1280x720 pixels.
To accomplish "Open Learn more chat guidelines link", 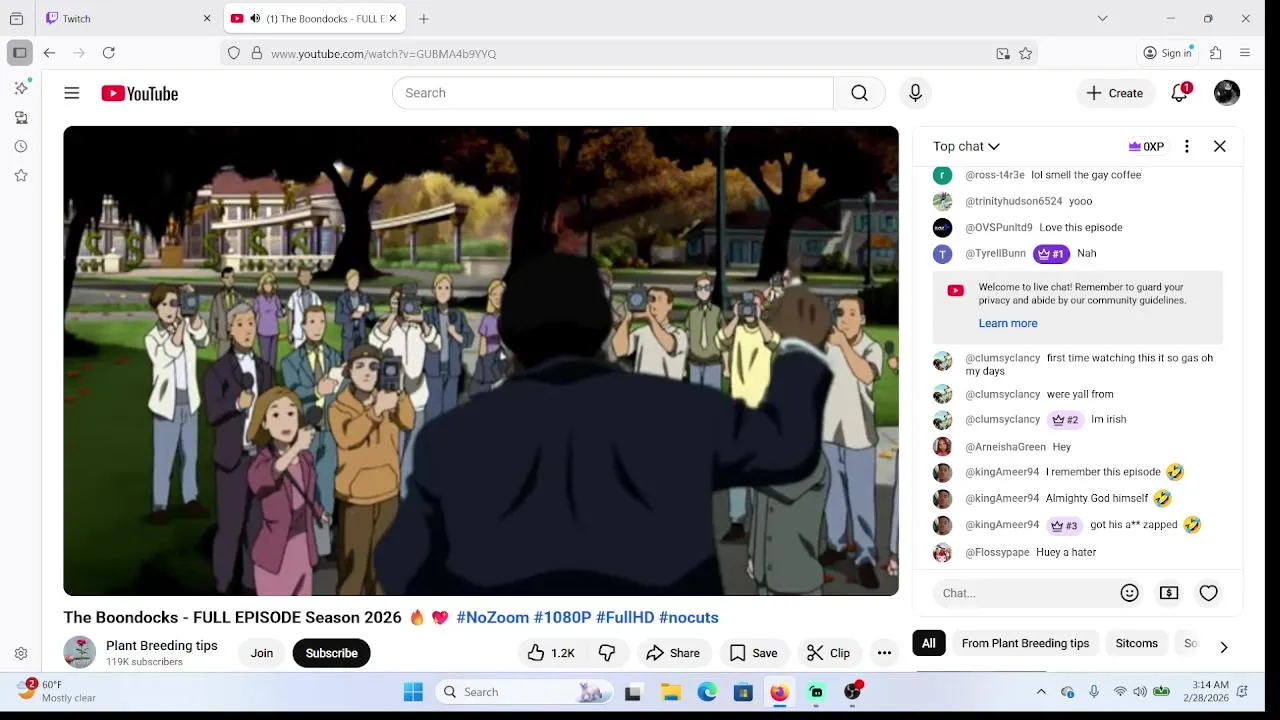I will coord(1008,323).
